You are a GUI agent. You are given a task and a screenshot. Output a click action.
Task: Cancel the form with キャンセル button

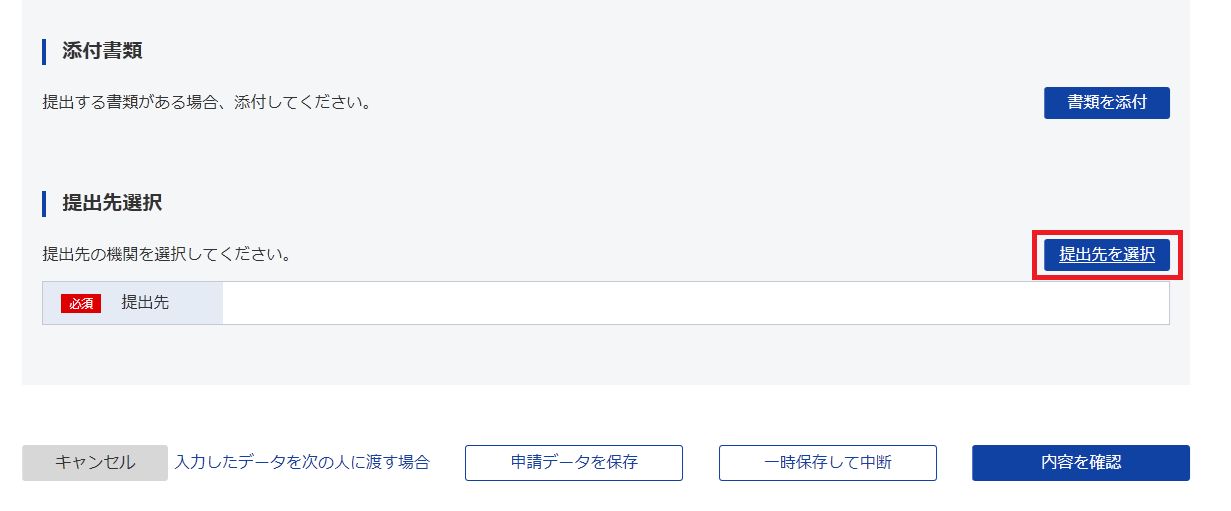(95, 463)
